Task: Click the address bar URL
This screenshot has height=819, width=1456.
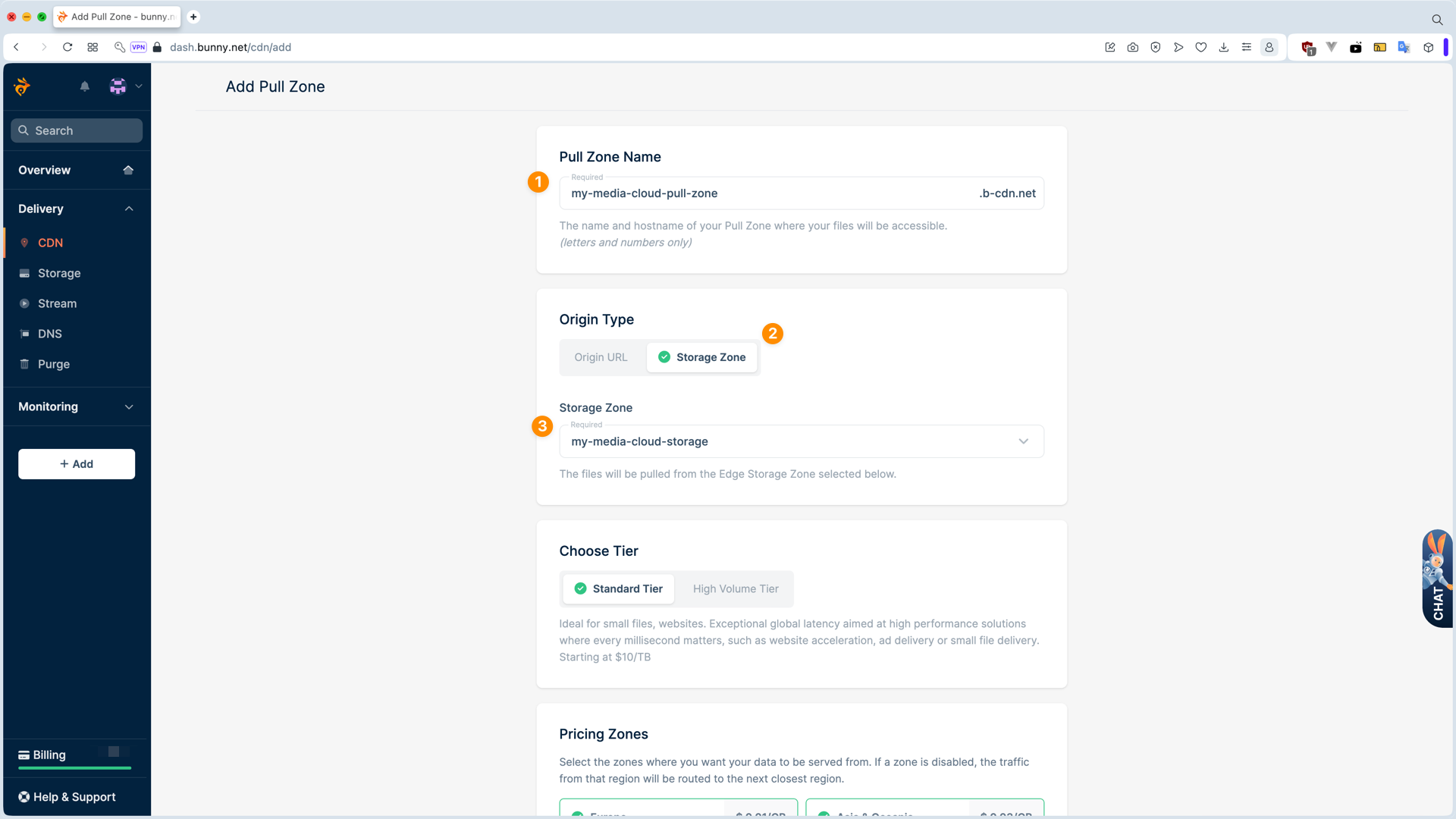Action: [x=231, y=47]
